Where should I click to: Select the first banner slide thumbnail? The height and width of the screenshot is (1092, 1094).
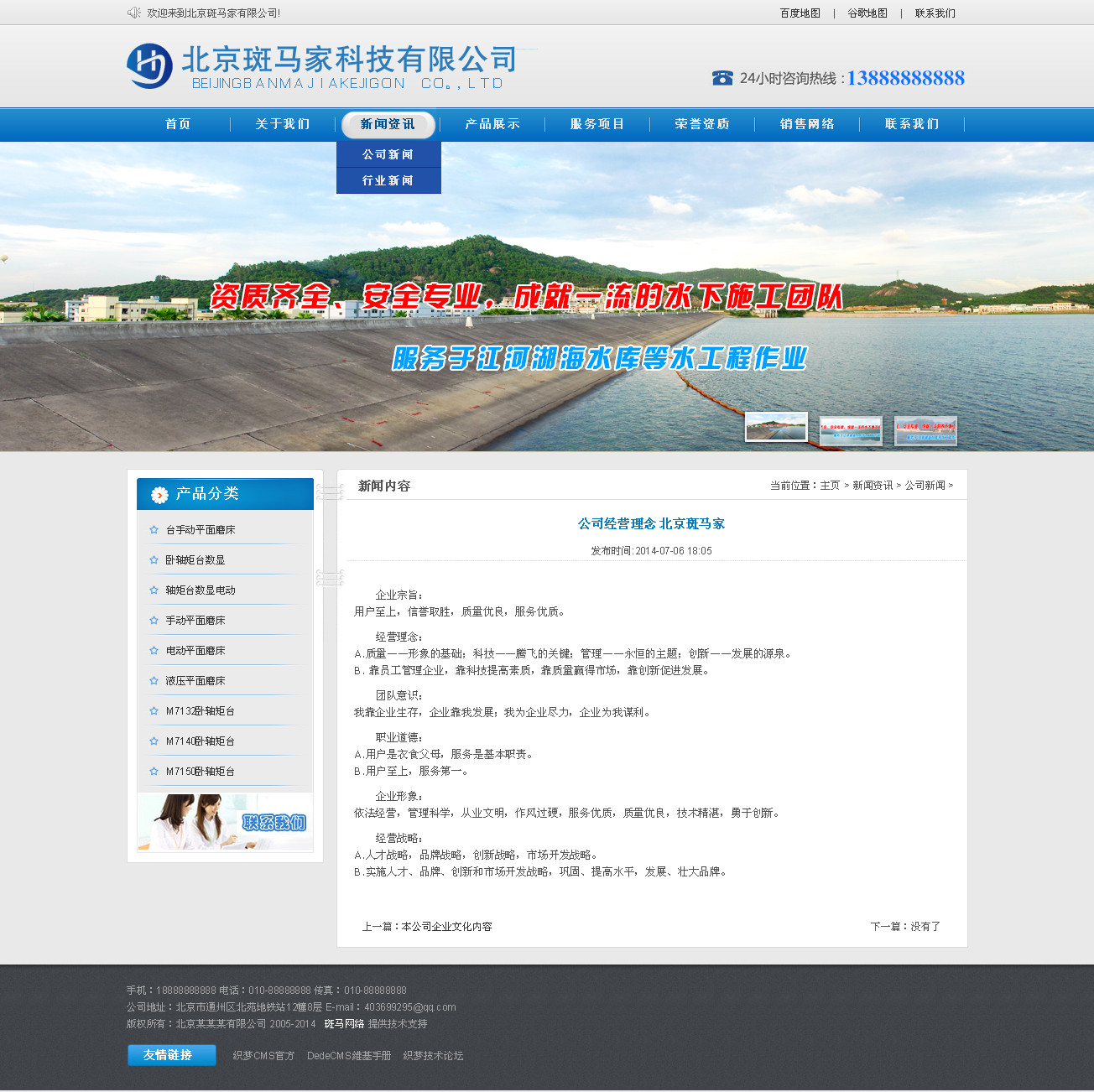tap(776, 427)
